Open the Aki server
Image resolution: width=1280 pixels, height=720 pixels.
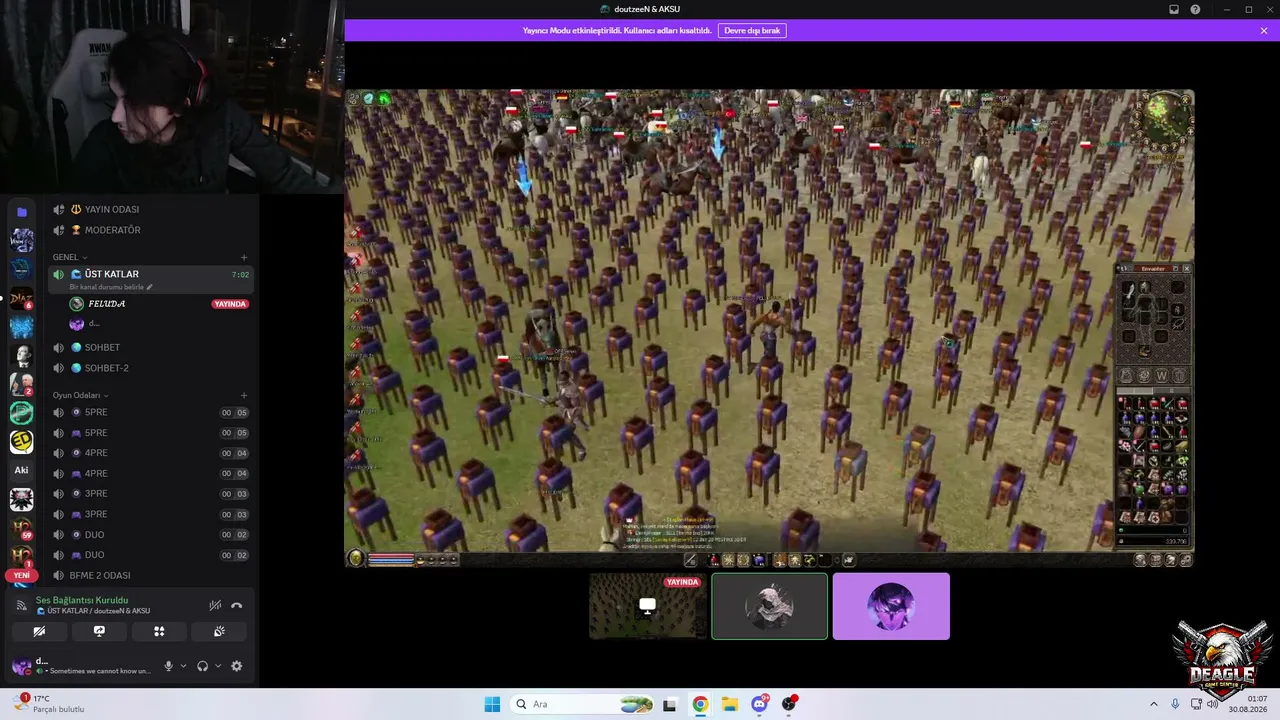(22, 470)
